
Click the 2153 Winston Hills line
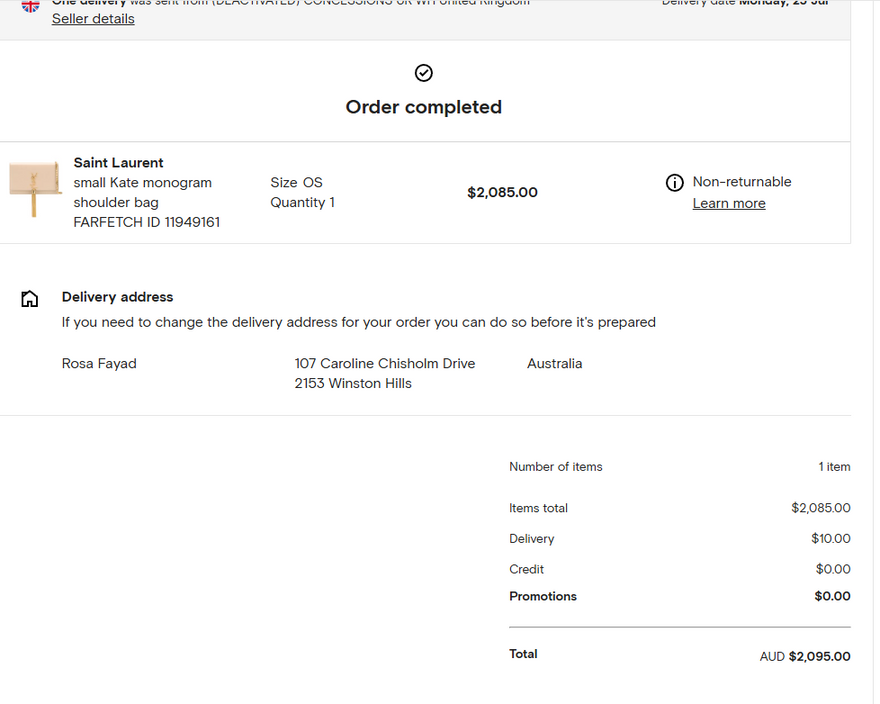coord(353,383)
